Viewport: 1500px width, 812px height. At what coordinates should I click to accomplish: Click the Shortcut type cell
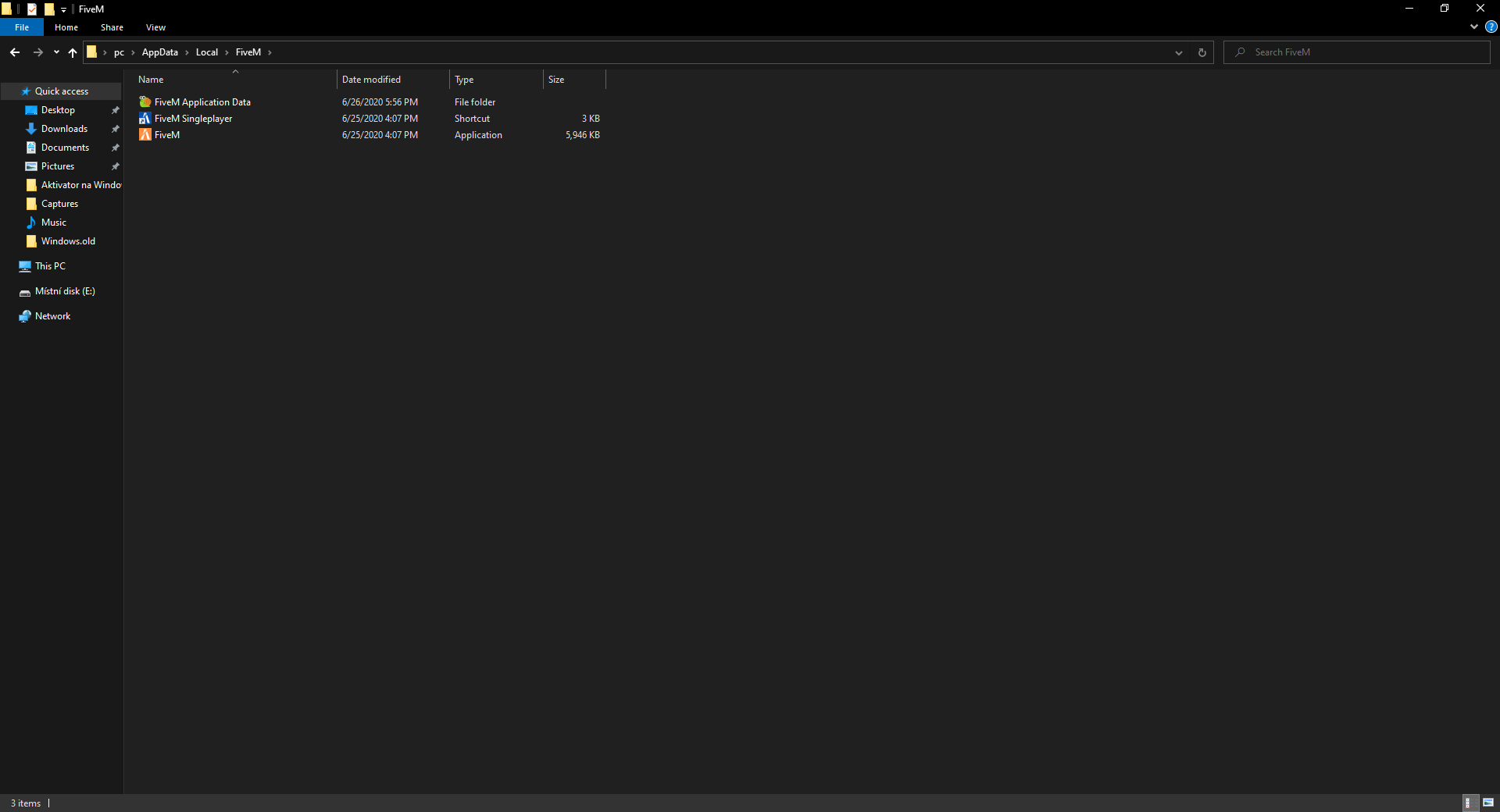pos(472,119)
